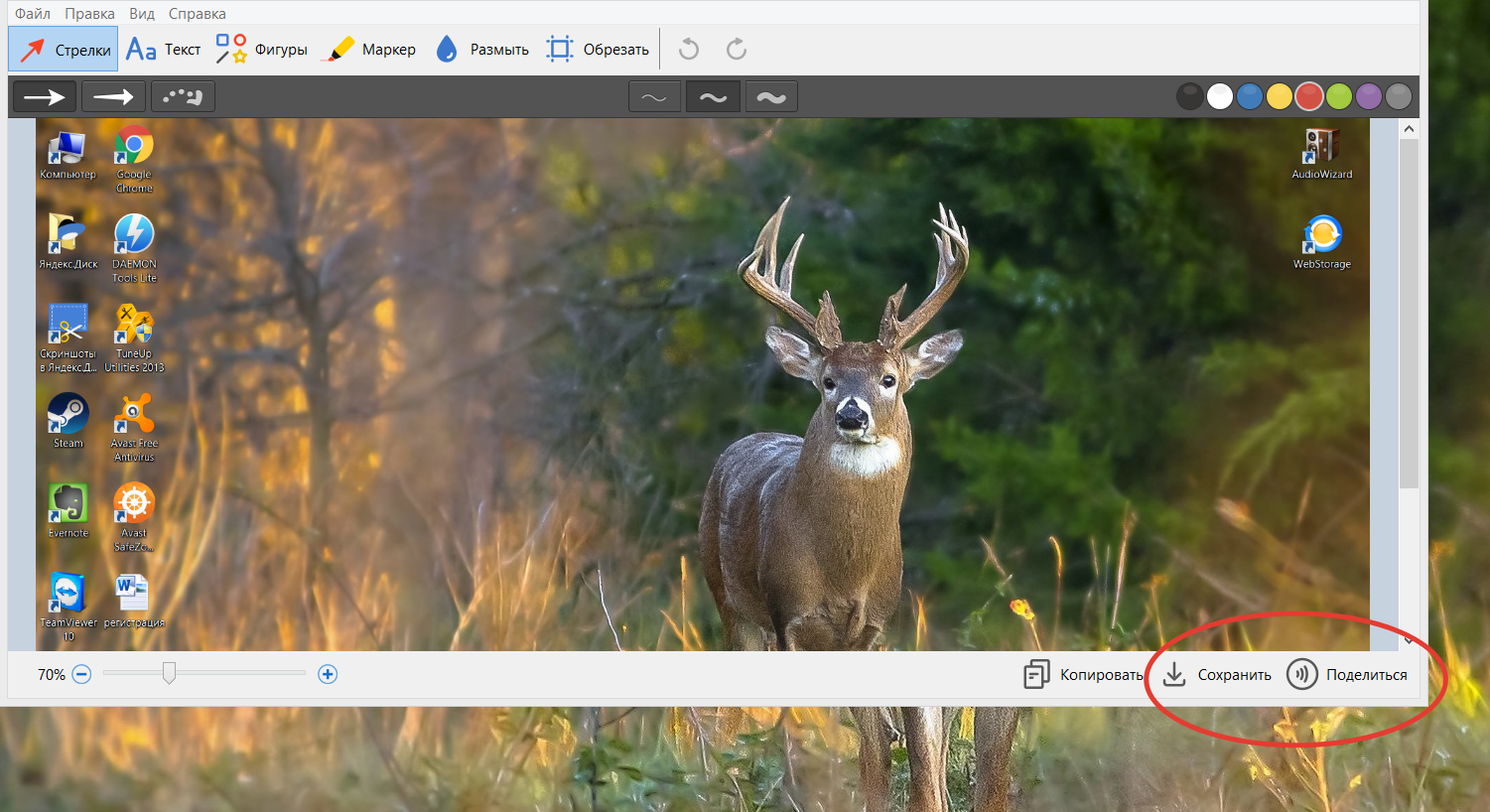Set thick line thickness
Image resolution: width=1490 pixels, height=812 pixels.
pyautogui.click(x=771, y=97)
